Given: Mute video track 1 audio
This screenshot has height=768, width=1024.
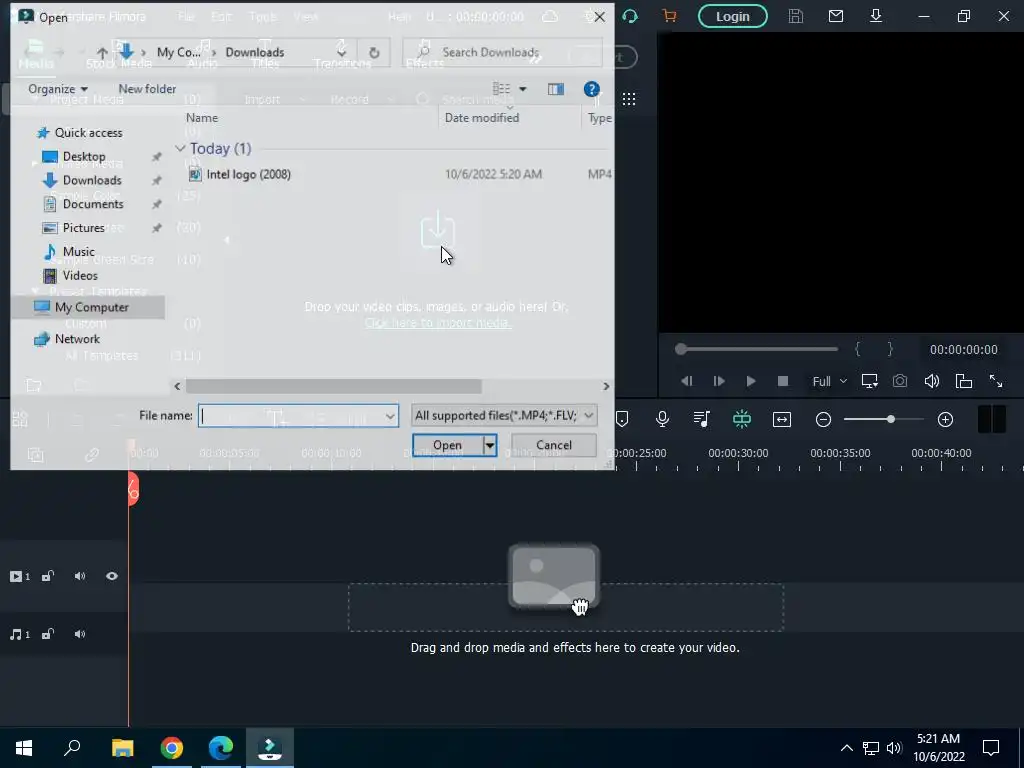Looking at the screenshot, I should tap(80, 576).
